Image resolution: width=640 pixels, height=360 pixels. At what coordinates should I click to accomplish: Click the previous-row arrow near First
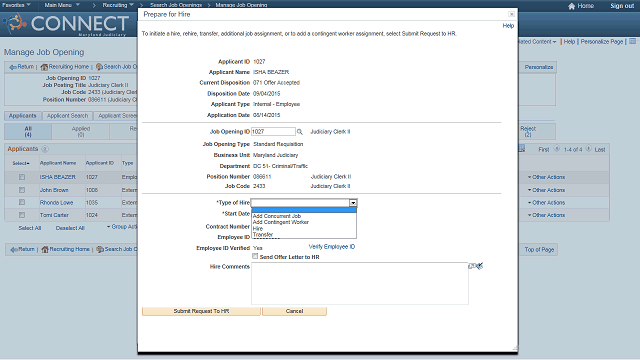click(557, 149)
